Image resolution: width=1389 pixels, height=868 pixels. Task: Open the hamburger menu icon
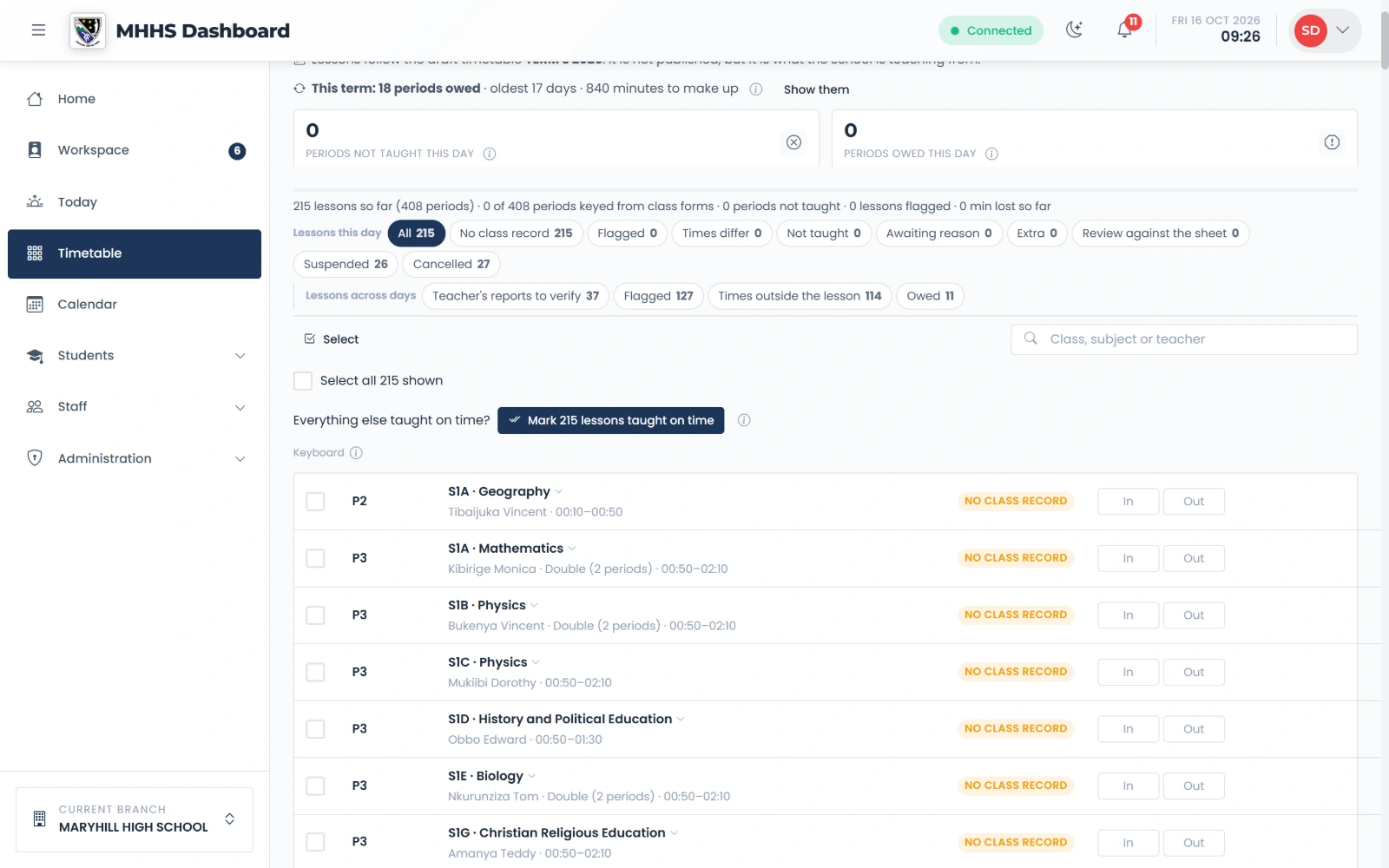click(x=38, y=30)
